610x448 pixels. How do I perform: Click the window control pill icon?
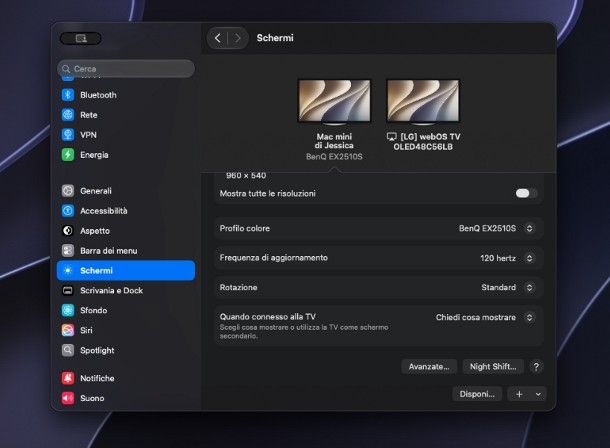click(x=81, y=38)
